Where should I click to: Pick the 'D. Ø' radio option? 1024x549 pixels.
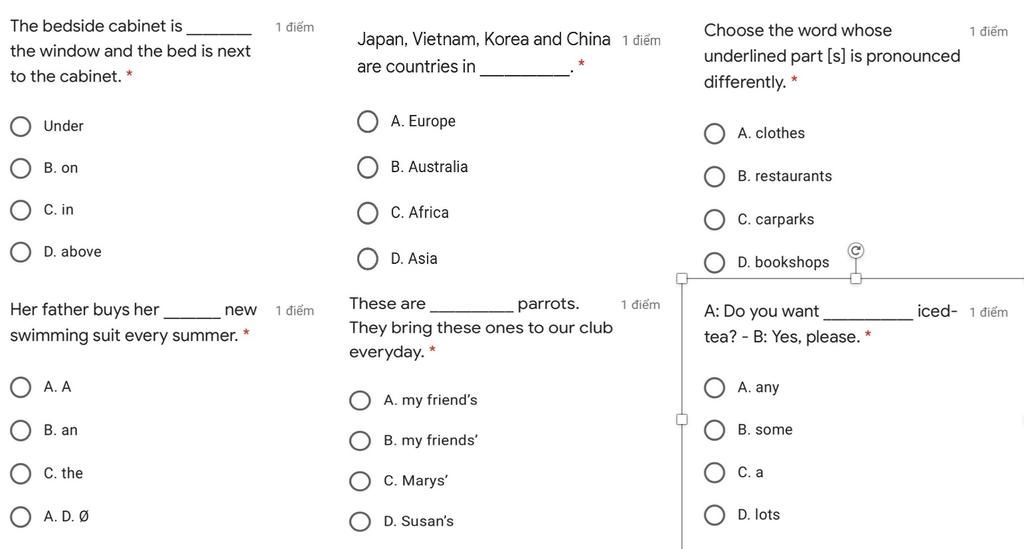click(x=20, y=517)
